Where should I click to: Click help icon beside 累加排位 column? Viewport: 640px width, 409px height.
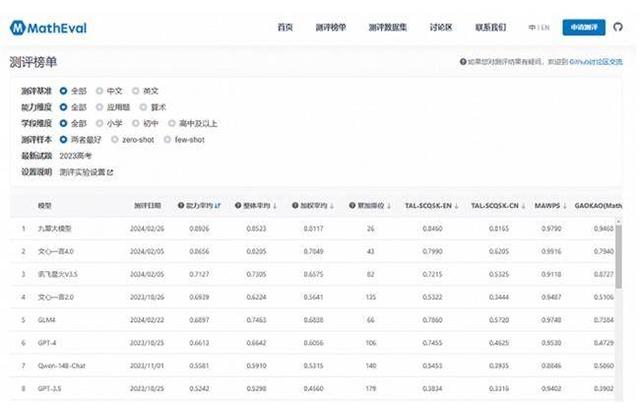click(351, 205)
